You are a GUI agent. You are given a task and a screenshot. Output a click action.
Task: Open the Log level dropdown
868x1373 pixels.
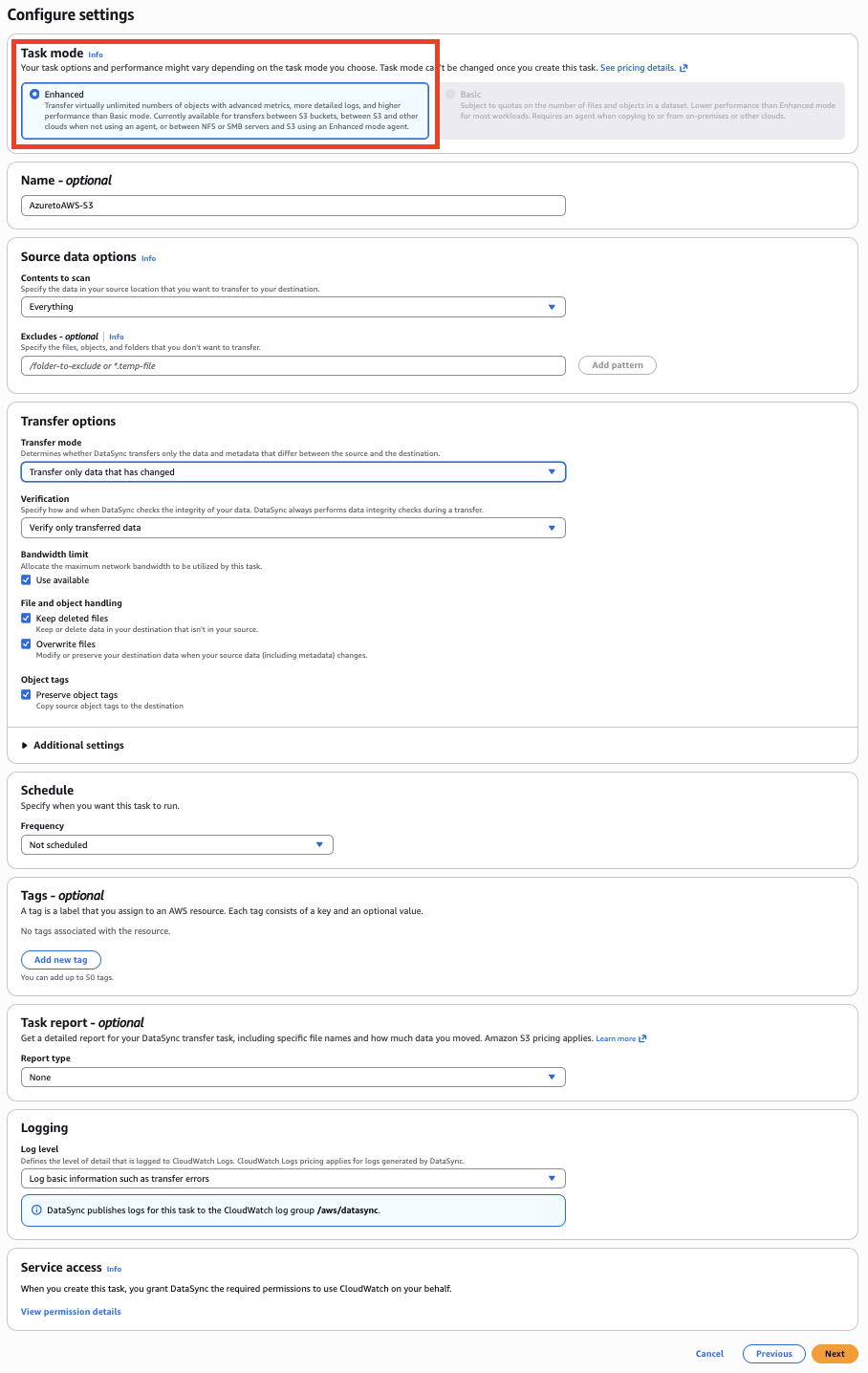point(293,1179)
